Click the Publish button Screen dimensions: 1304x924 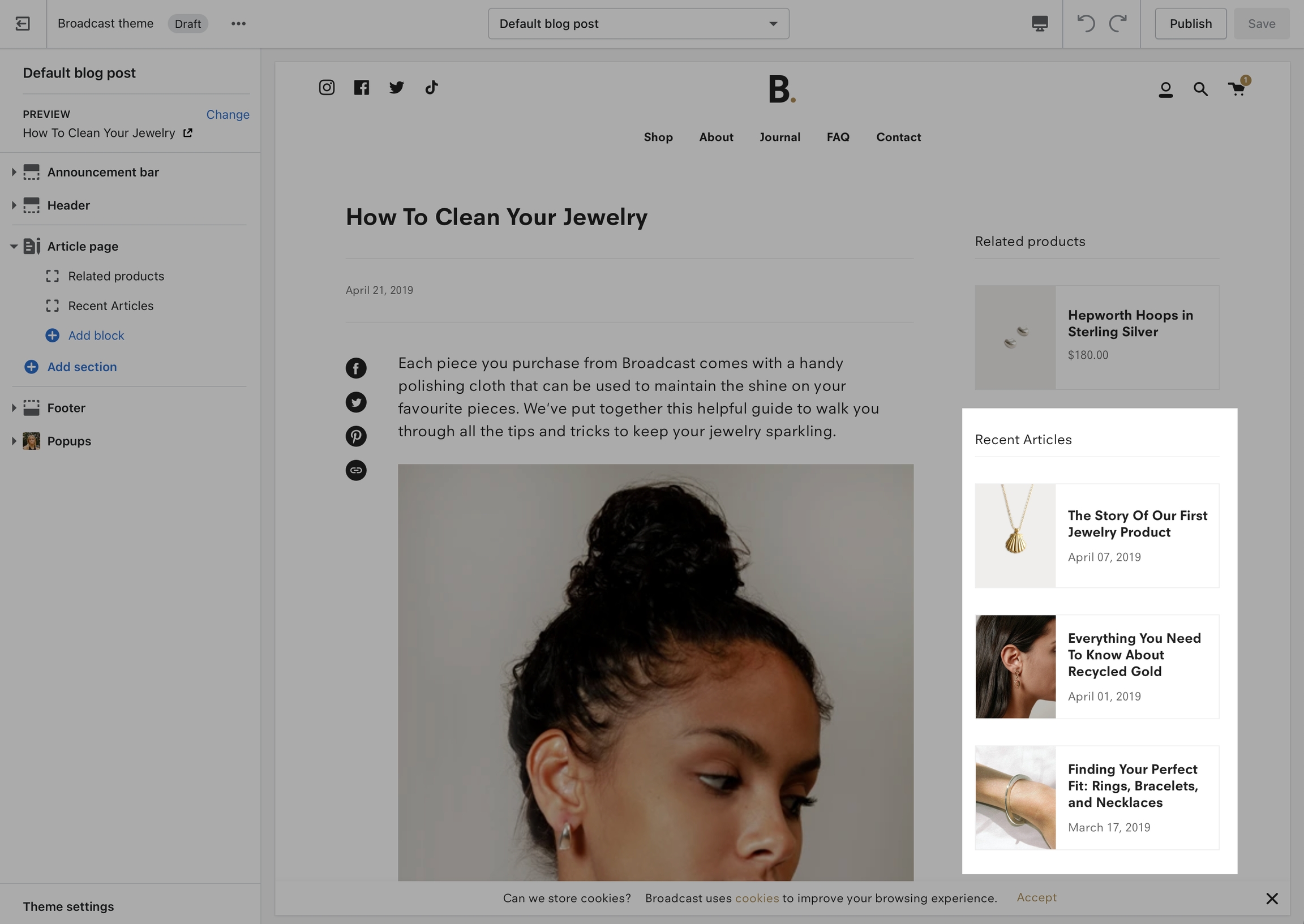[1190, 23]
